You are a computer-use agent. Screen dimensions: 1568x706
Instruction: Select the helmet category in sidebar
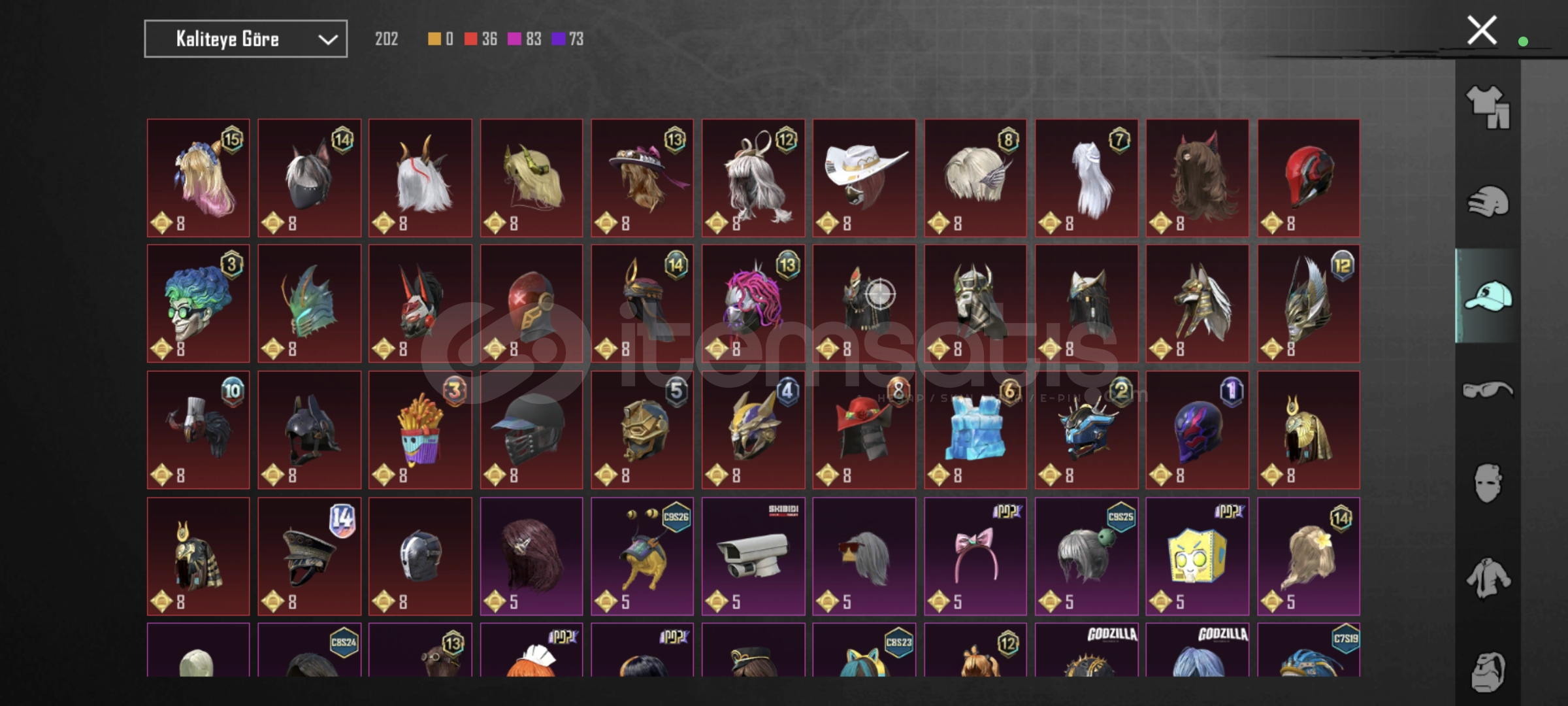click(x=1488, y=201)
